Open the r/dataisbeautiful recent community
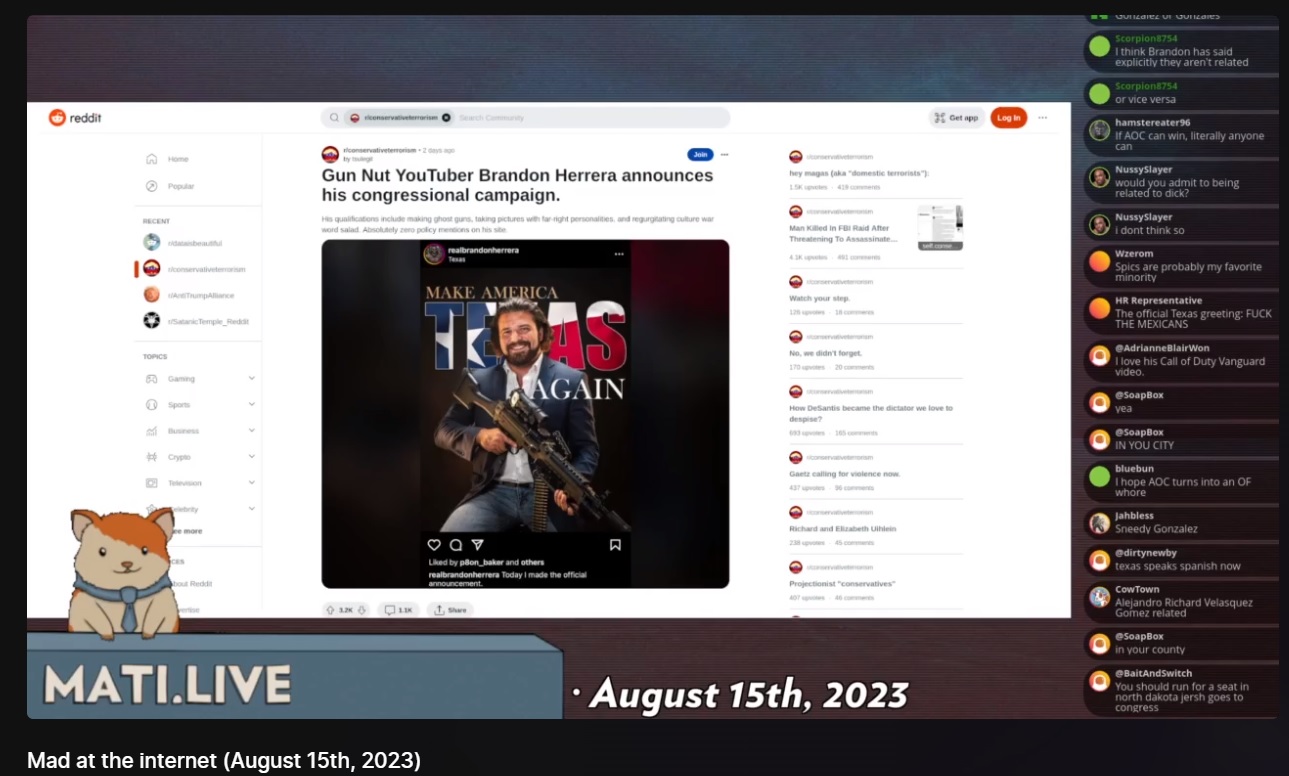 tap(194, 243)
